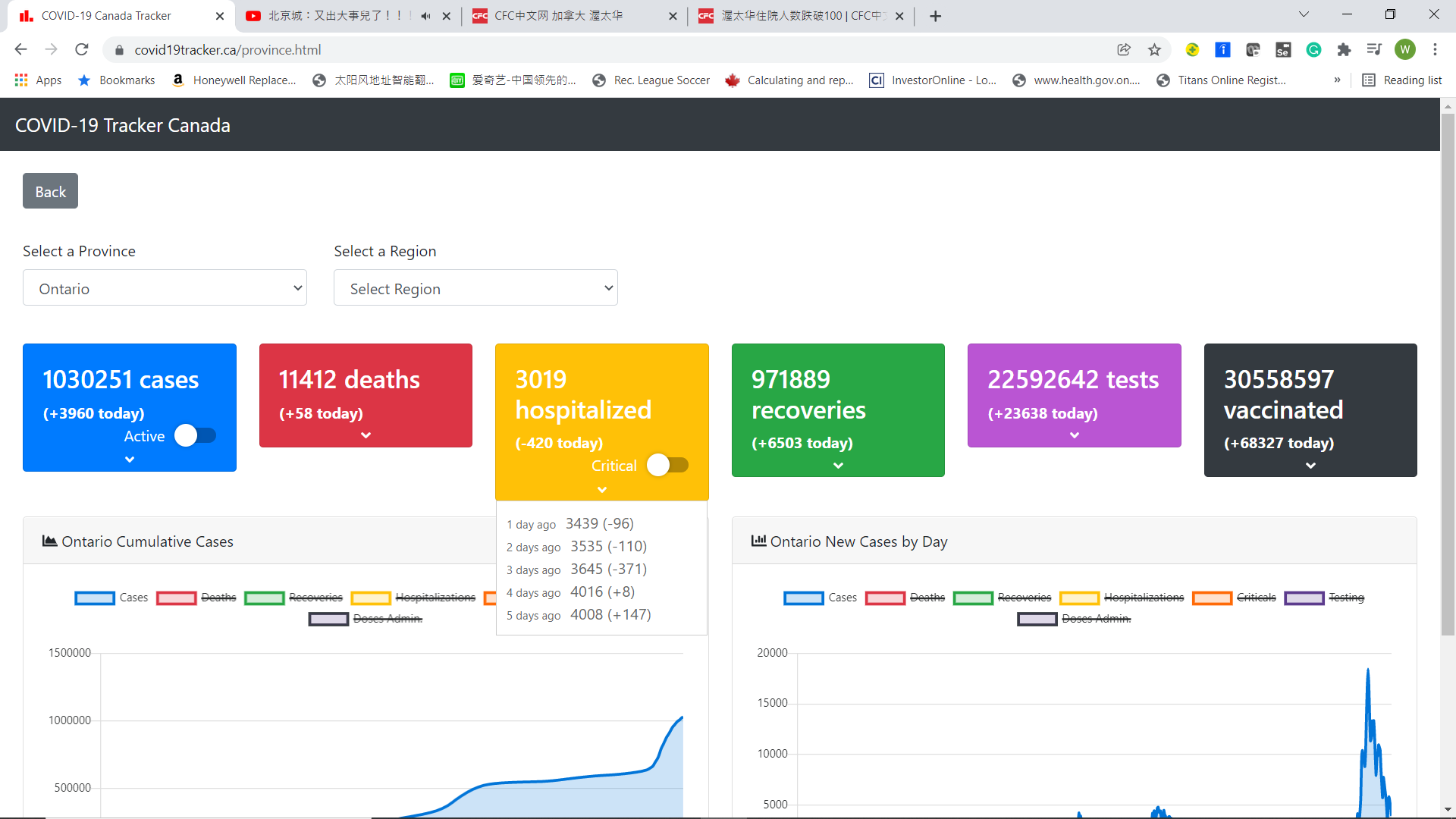Open InvestorOnline bookmark
The height and width of the screenshot is (819, 1456).
point(933,80)
